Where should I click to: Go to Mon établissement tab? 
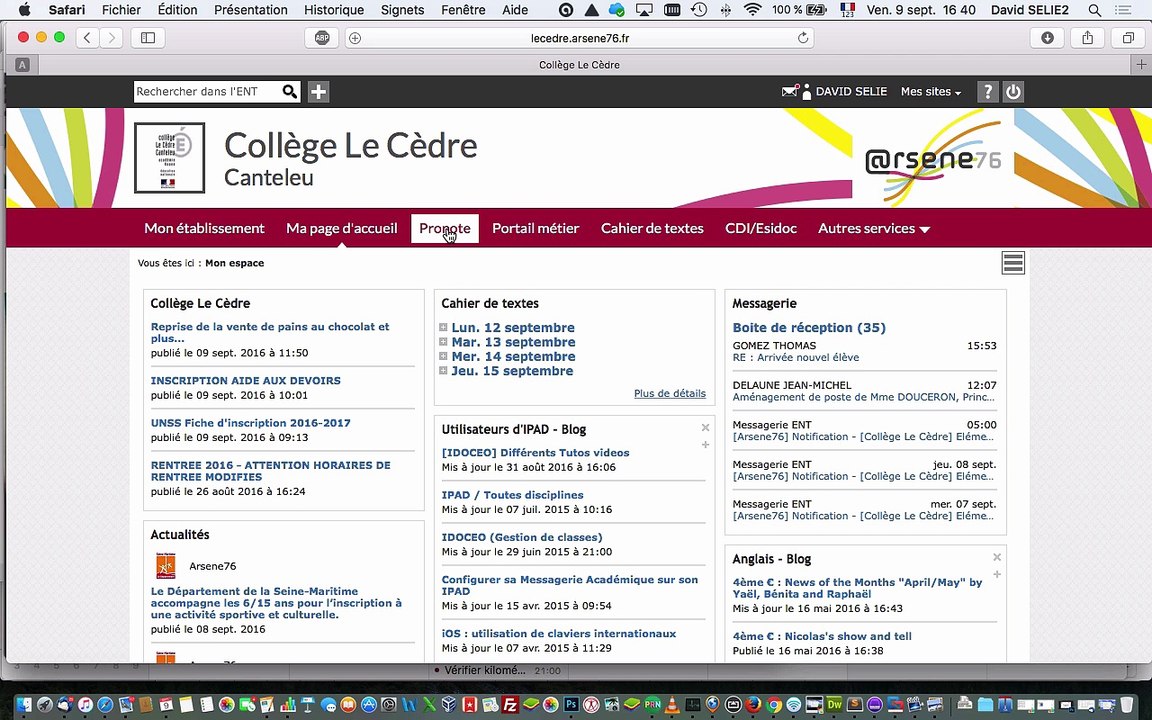tap(204, 228)
